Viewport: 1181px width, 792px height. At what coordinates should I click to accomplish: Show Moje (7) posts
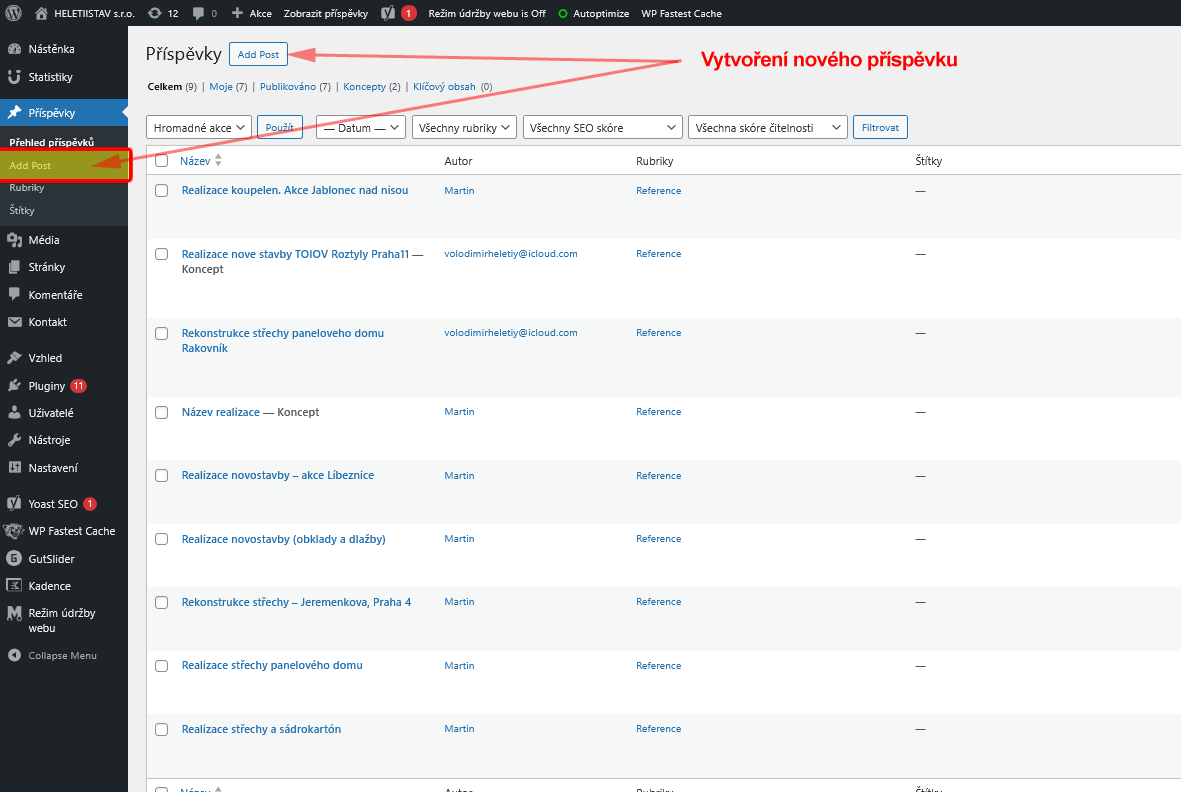pyautogui.click(x=228, y=87)
